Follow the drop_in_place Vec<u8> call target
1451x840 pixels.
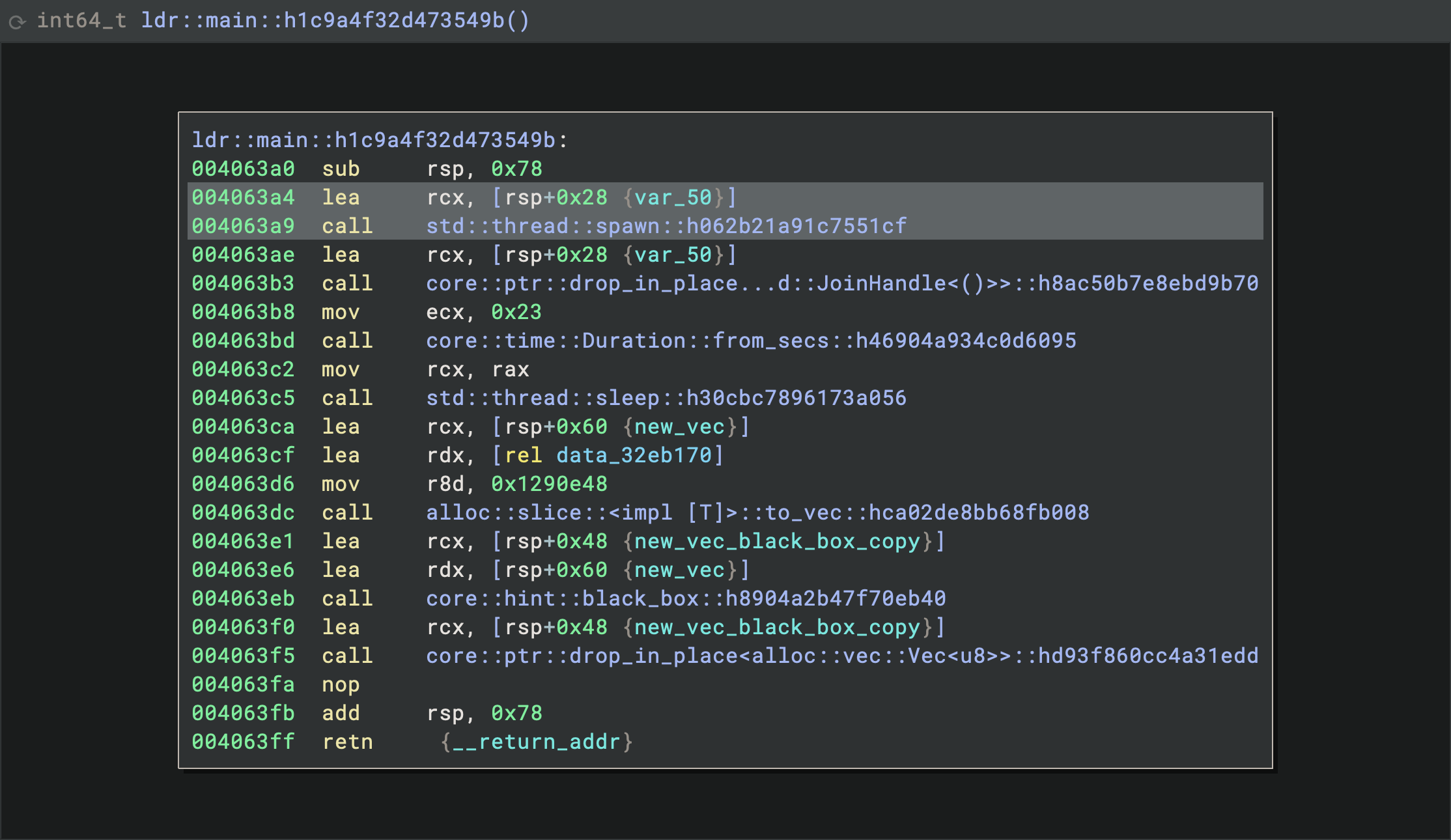[841, 656]
